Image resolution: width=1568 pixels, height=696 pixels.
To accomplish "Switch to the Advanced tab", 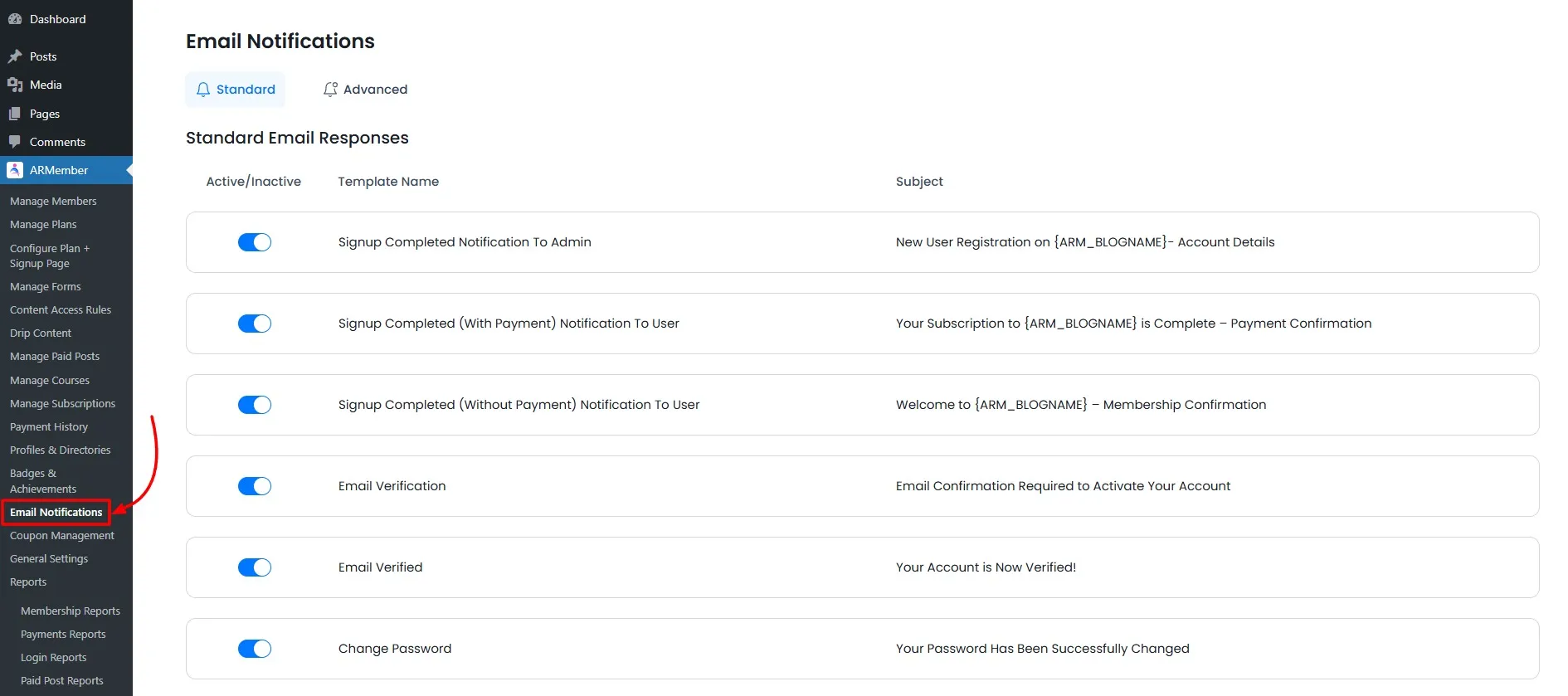I will click(x=365, y=90).
